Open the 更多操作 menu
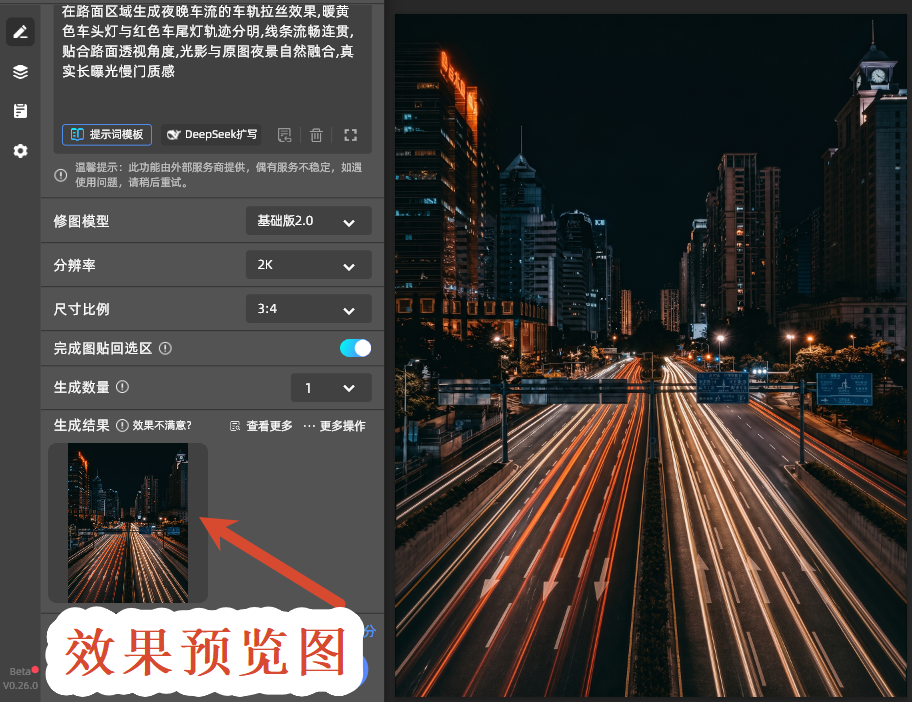The width and height of the screenshot is (912, 702). 334,426
